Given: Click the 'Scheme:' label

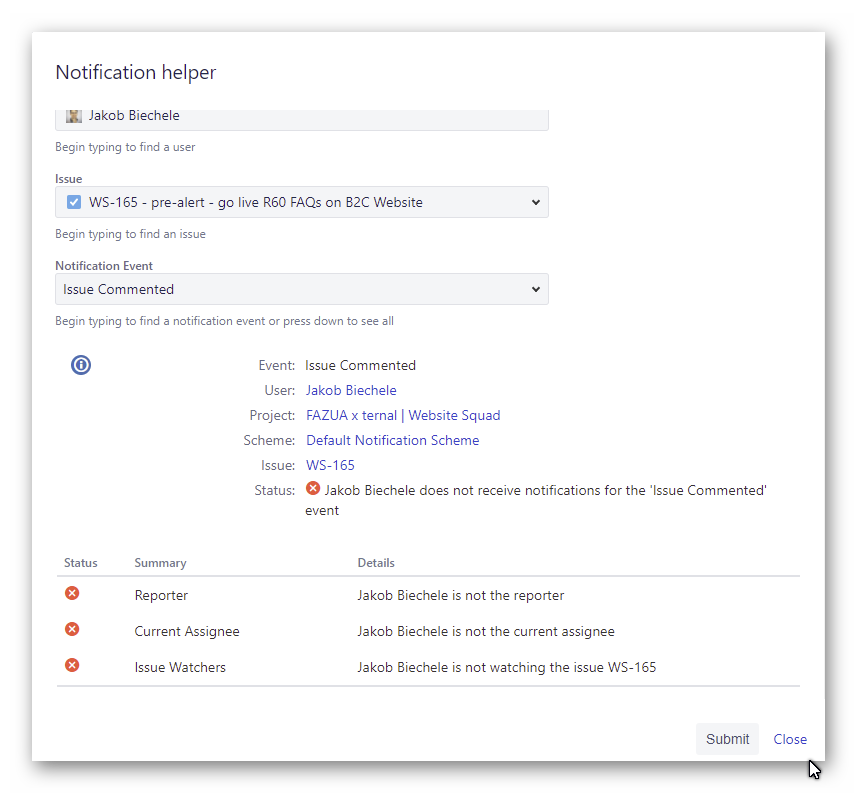Looking at the screenshot, I should pos(269,441).
